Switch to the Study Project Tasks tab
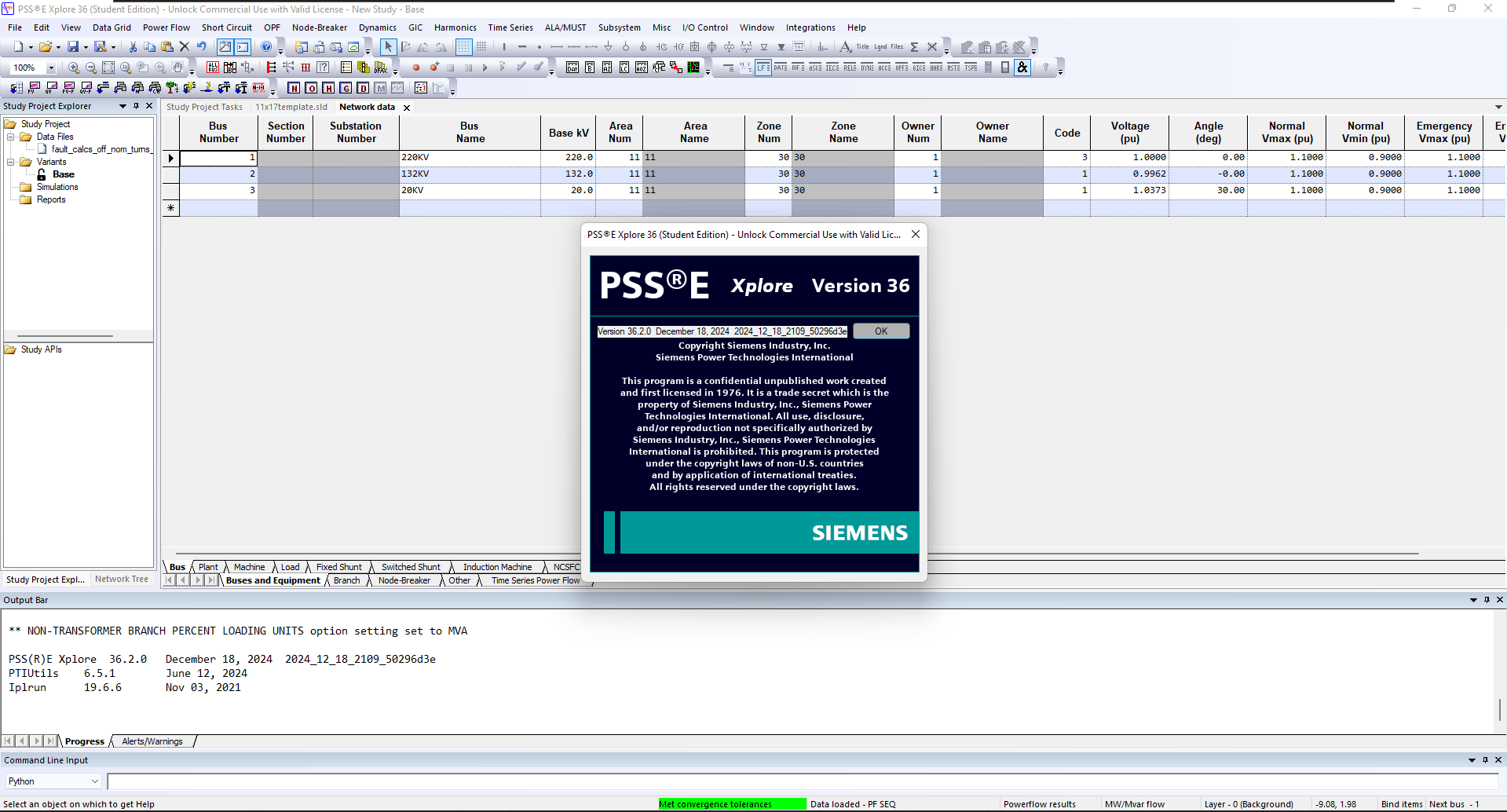This screenshot has width=1507, height=812. [x=204, y=107]
